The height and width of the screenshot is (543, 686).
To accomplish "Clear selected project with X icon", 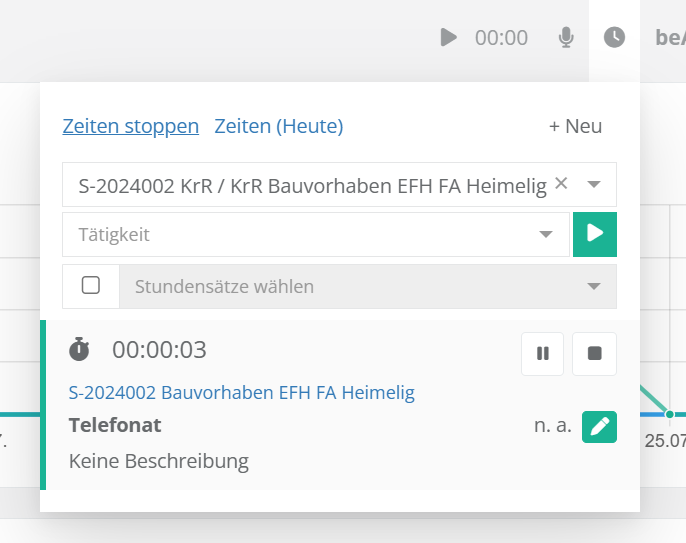I will pos(561,184).
